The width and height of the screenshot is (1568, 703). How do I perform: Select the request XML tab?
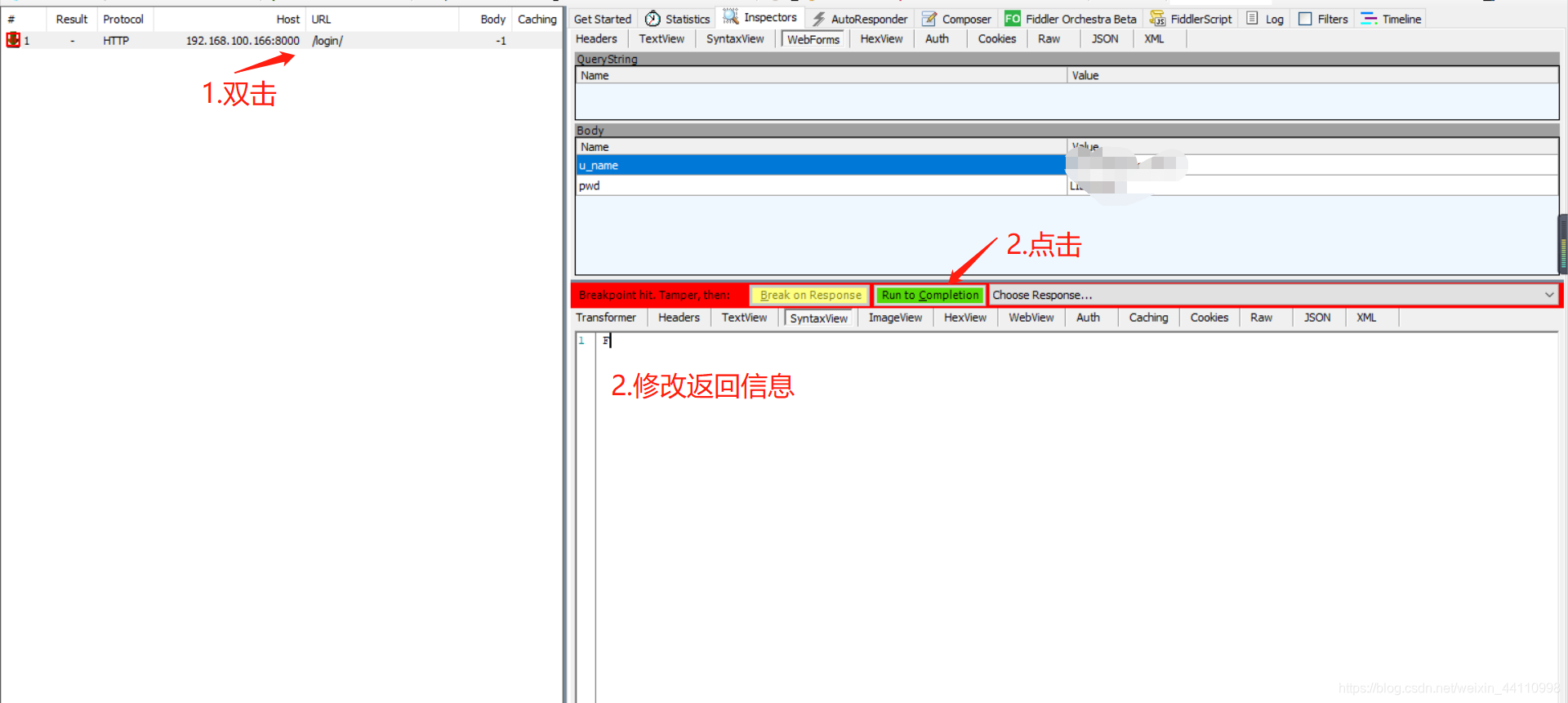[x=1154, y=38]
